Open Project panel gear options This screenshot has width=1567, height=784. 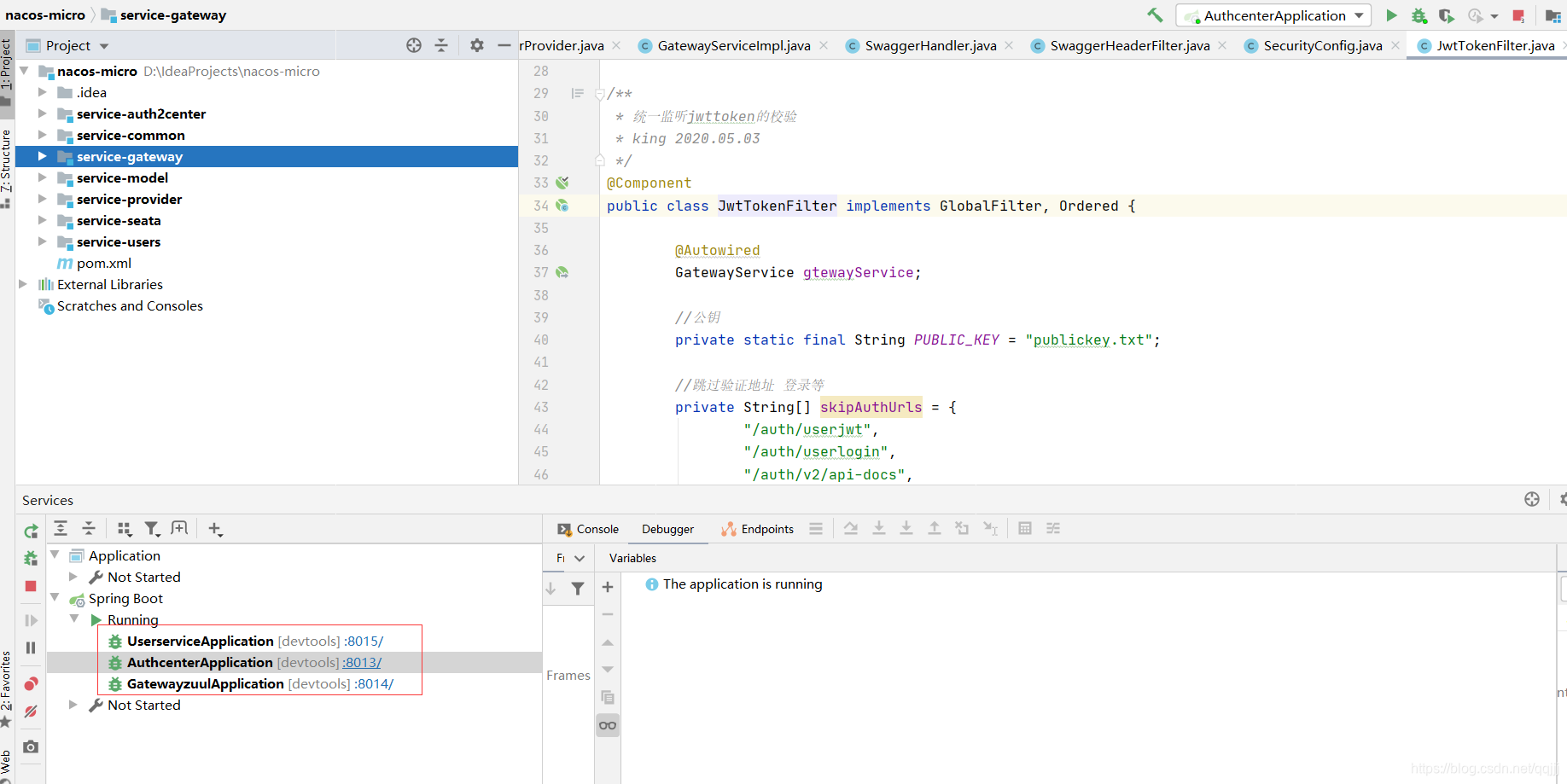(x=477, y=45)
